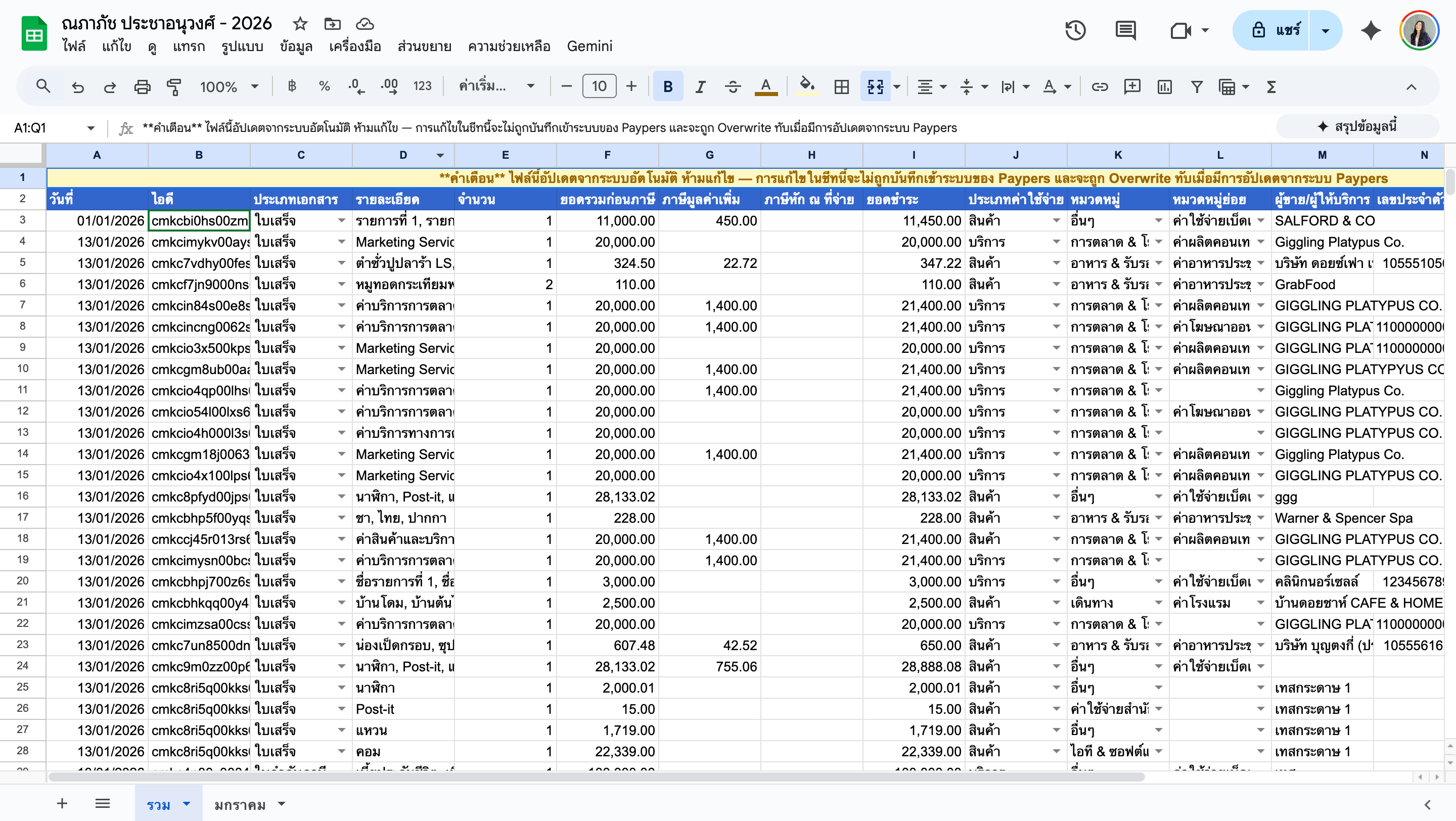The height and width of the screenshot is (821, 1456).
Task: Open the borders tool
Action: pos(842,86)
